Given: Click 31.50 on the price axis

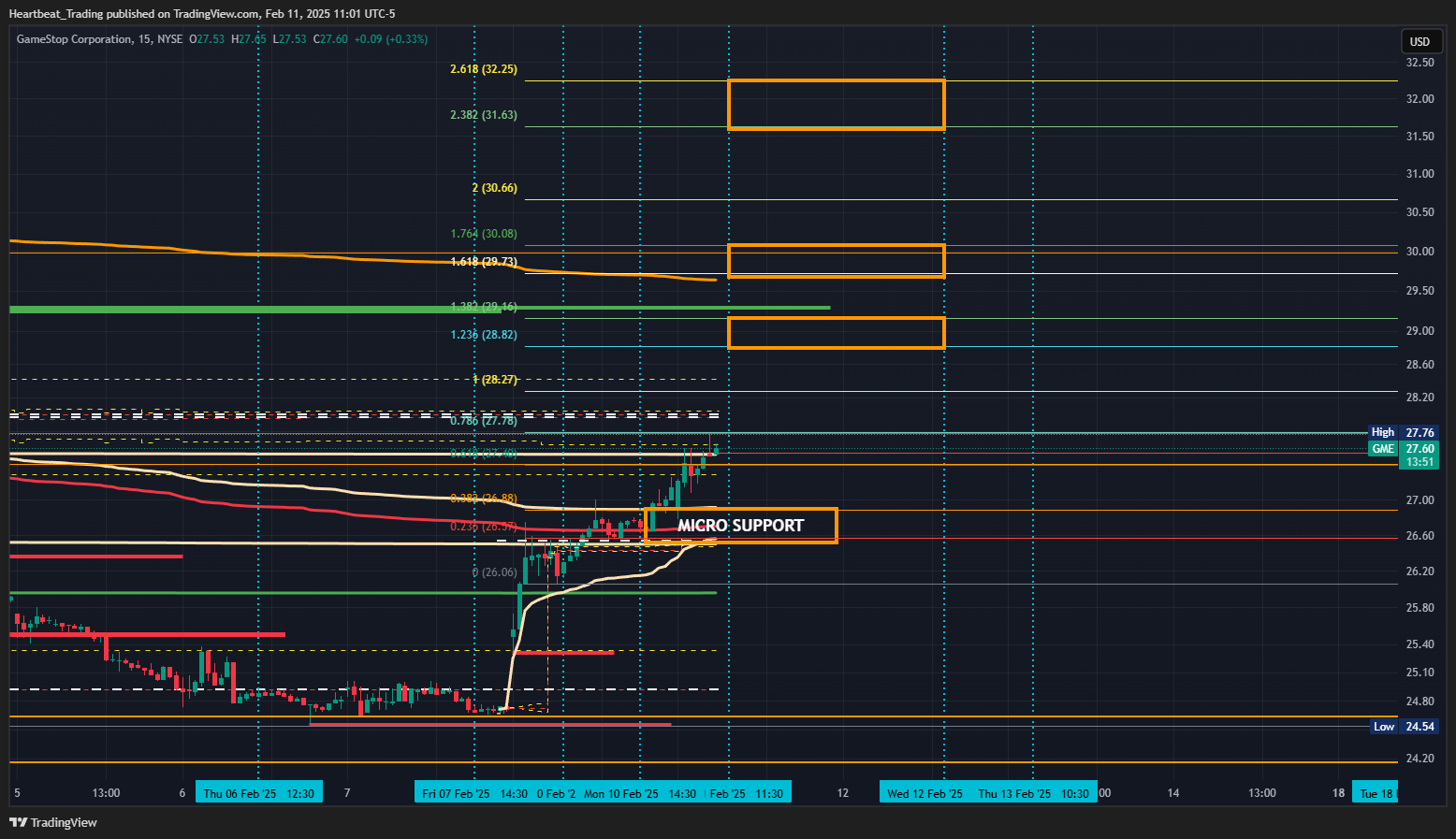Looking at the screenshot, I should (1420, 137).
